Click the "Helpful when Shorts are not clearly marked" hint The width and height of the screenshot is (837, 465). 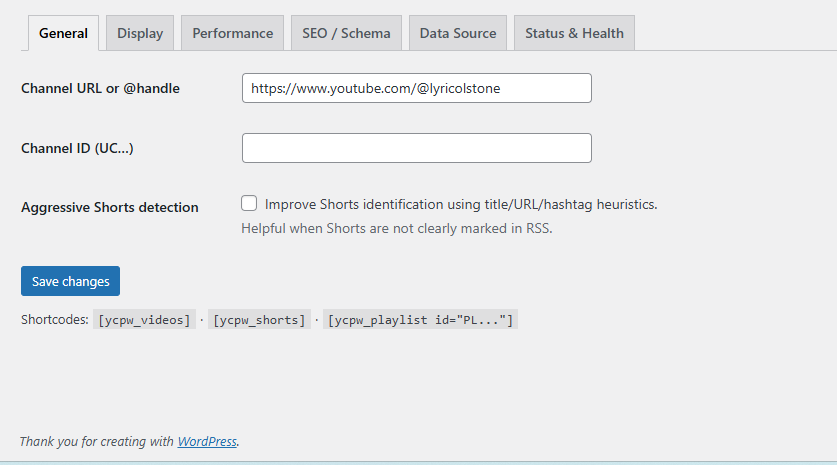[x=396, y=228]
